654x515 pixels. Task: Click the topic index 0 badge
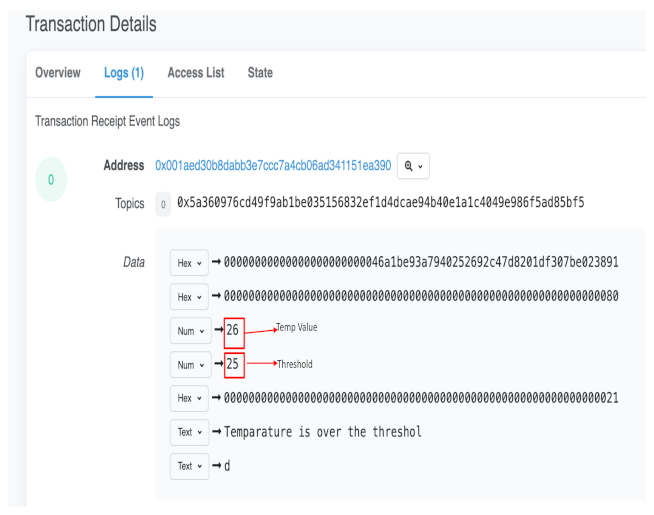point(163,204)
